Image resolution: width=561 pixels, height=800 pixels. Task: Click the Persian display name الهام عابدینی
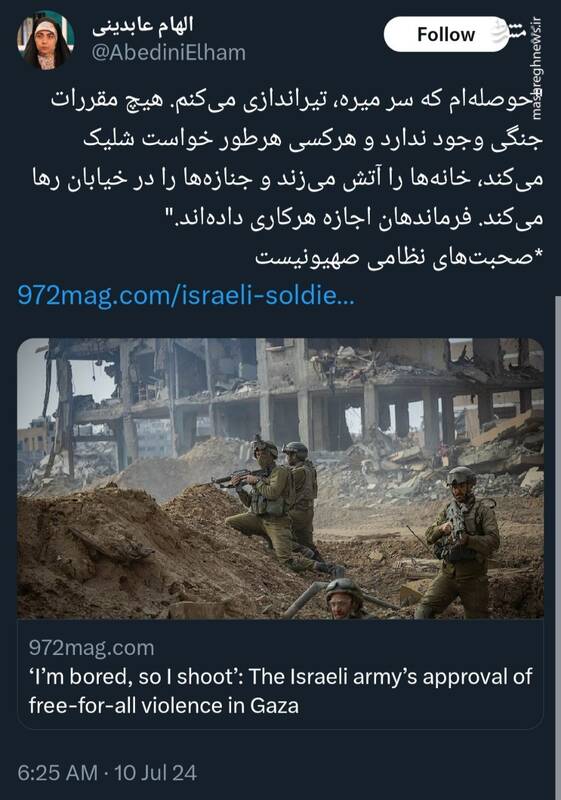pyautogui.click(x=143, y=25)
